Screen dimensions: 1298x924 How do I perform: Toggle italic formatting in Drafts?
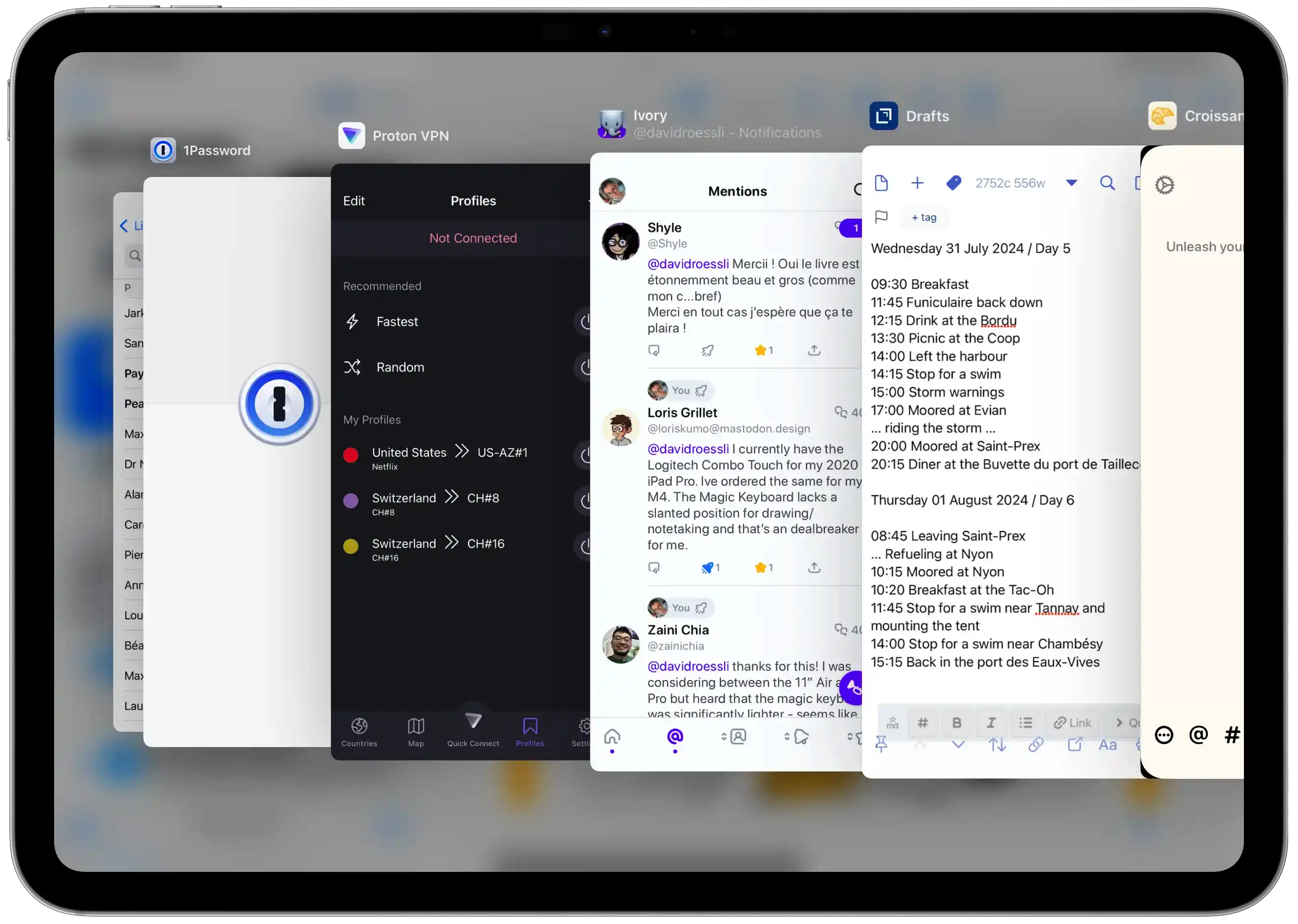point(991,722)
